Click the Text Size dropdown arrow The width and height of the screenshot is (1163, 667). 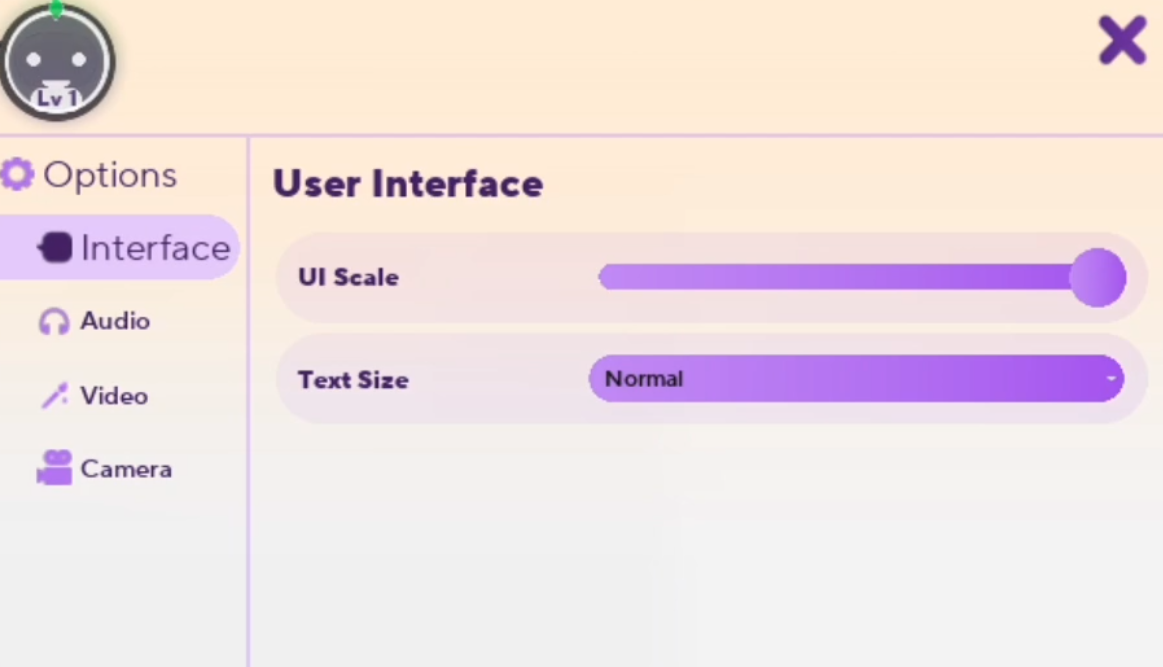[x=1111, y=379]
